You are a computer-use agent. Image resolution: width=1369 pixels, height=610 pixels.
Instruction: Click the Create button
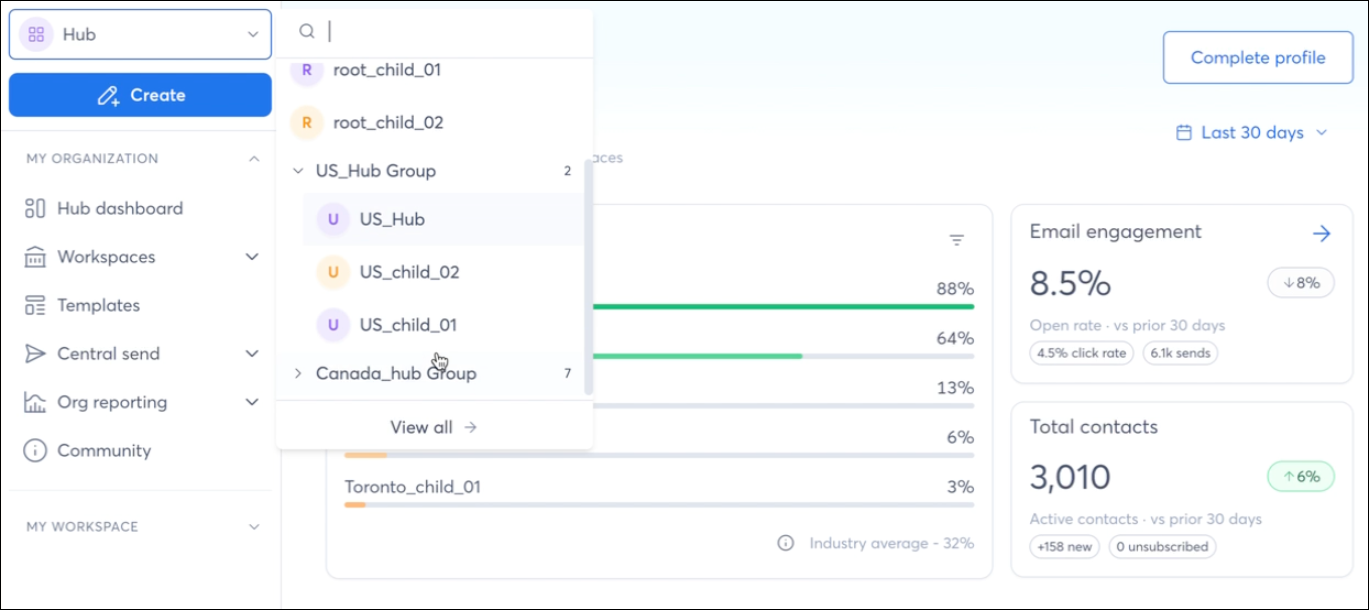(x=140, y=95)
